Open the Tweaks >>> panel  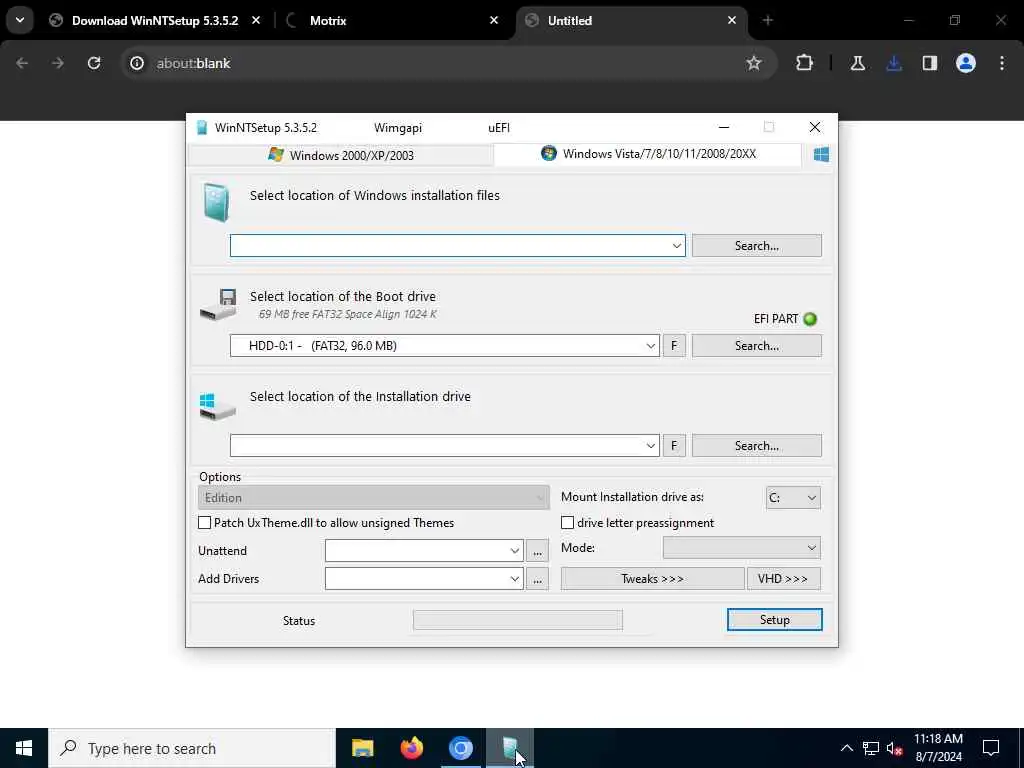click(652, 579)
